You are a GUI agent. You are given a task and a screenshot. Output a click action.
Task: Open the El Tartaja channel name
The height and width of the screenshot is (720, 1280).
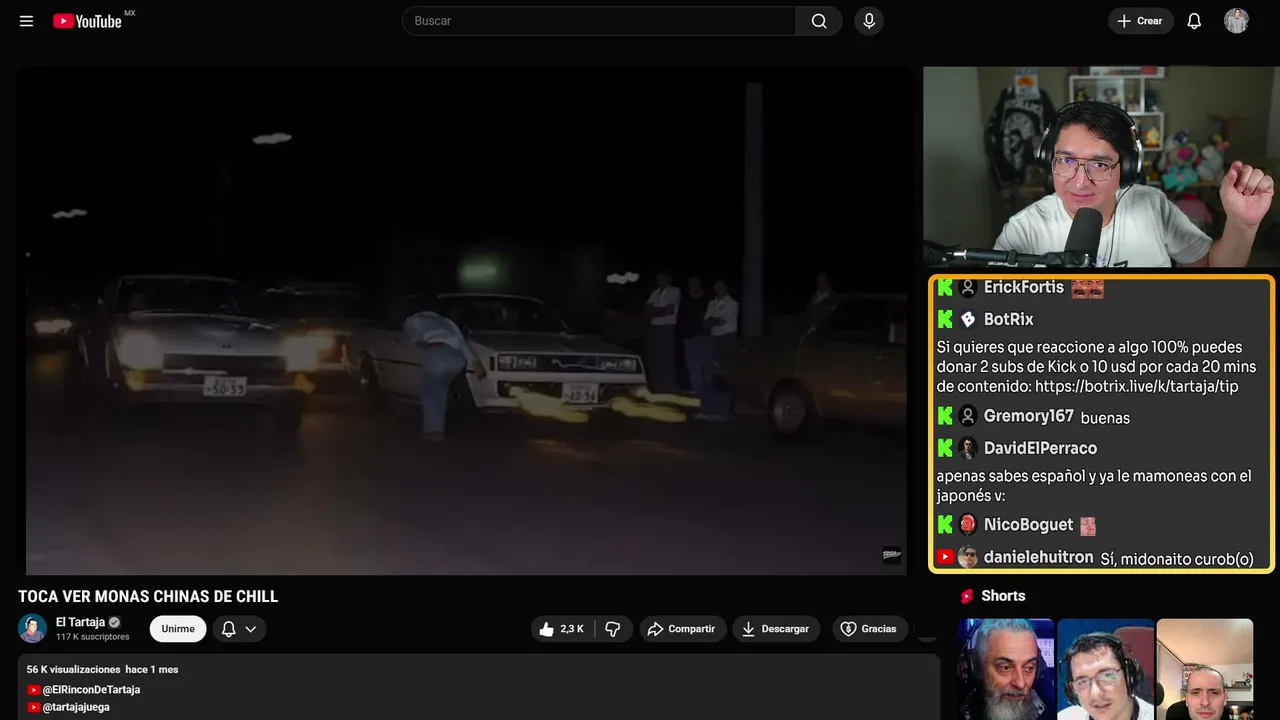pos(80,622)
